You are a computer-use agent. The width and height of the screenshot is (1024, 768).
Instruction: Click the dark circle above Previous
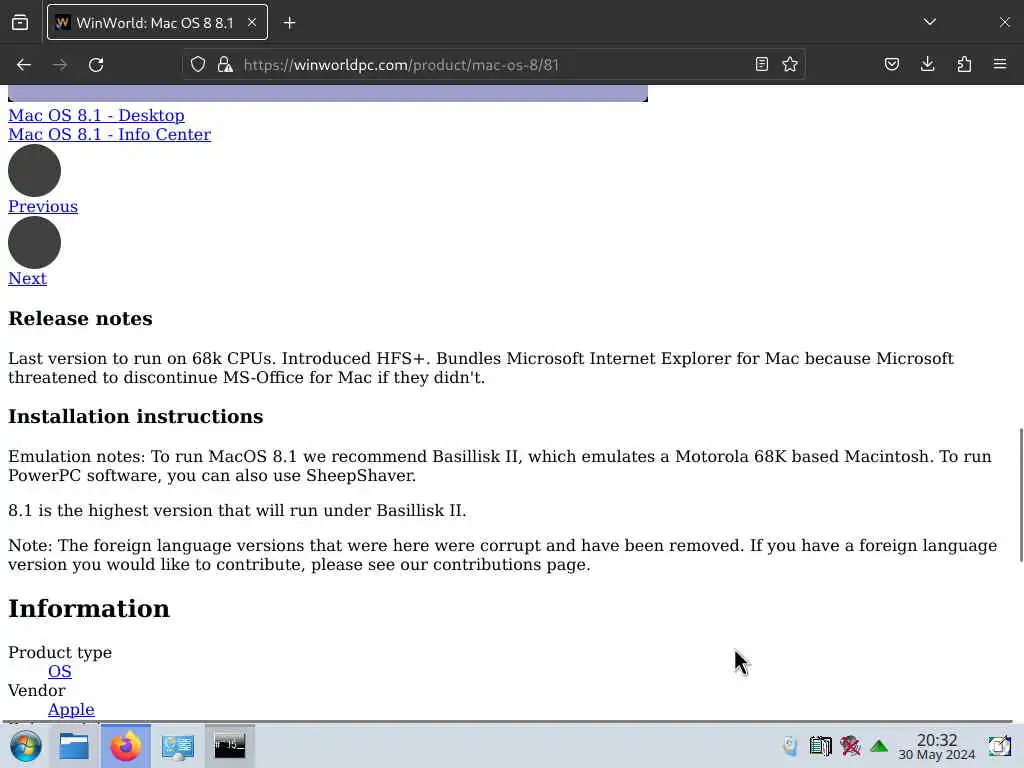pyautogui.click(x=35, y=170)
